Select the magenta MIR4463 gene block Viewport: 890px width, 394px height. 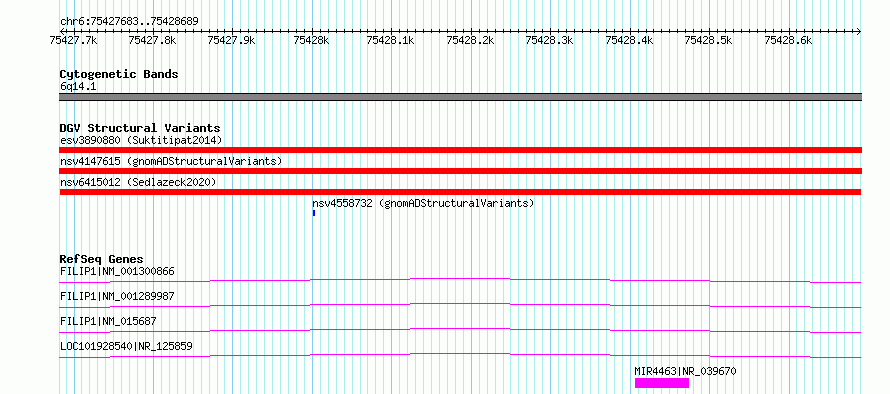(x=662, y=383)
